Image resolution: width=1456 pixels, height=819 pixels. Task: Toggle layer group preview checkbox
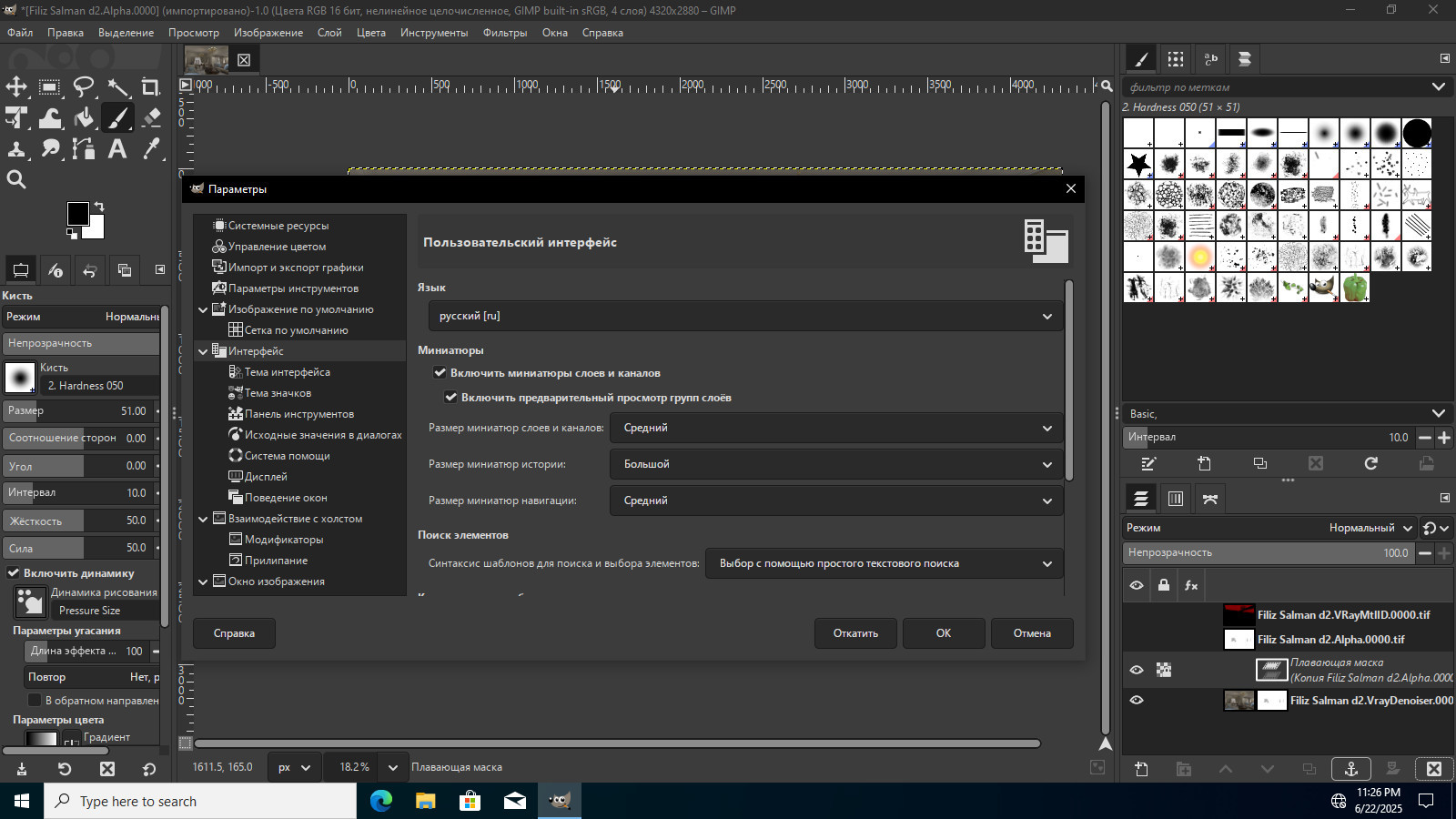[x=451, y=397]
